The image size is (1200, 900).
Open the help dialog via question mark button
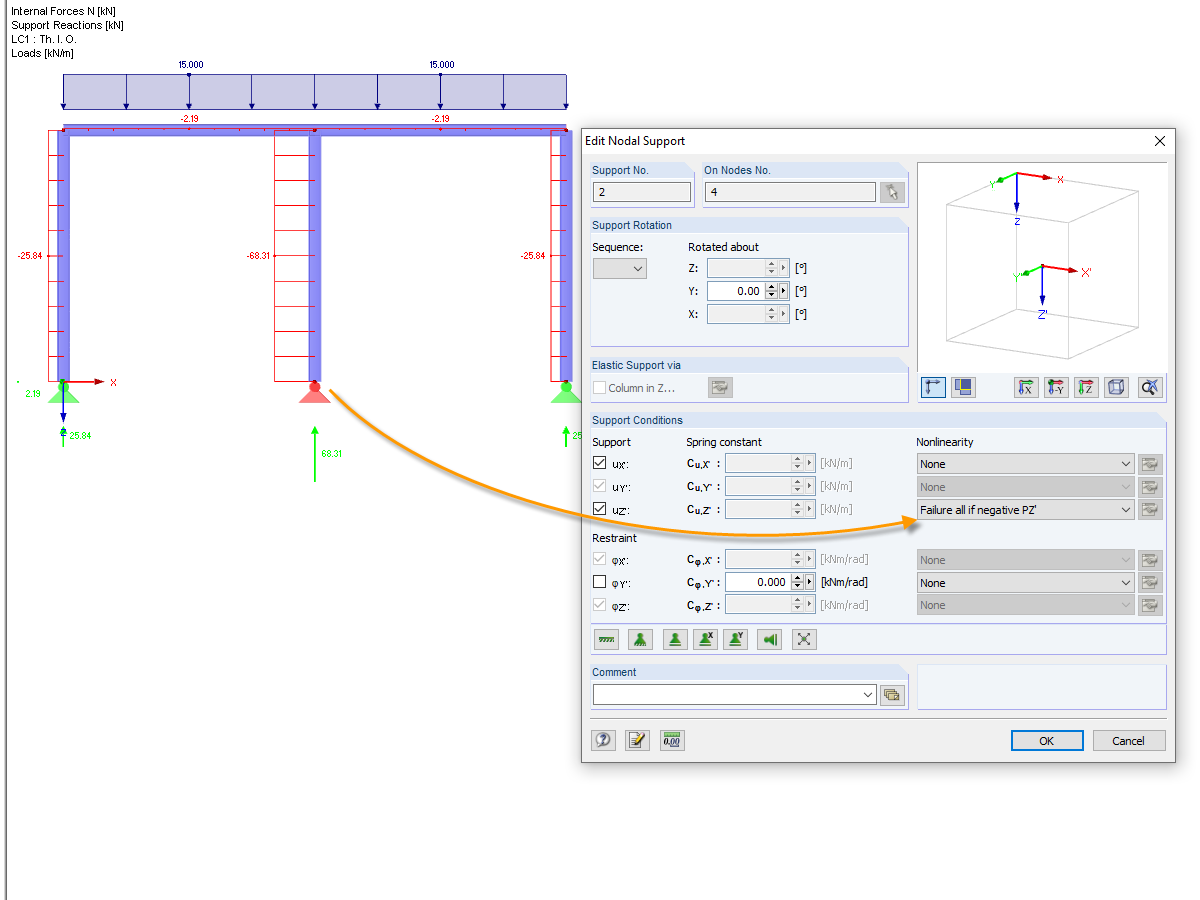click(603, 740)
